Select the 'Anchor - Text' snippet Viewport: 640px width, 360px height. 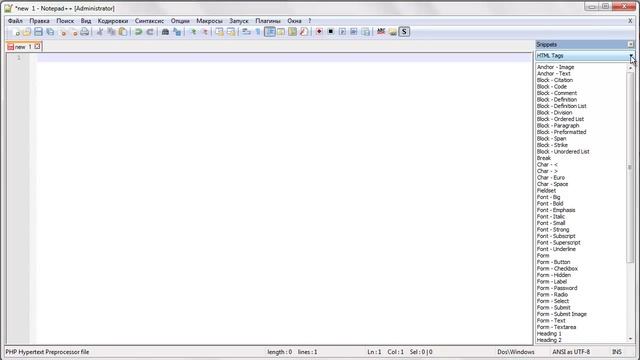click(553, 73)
